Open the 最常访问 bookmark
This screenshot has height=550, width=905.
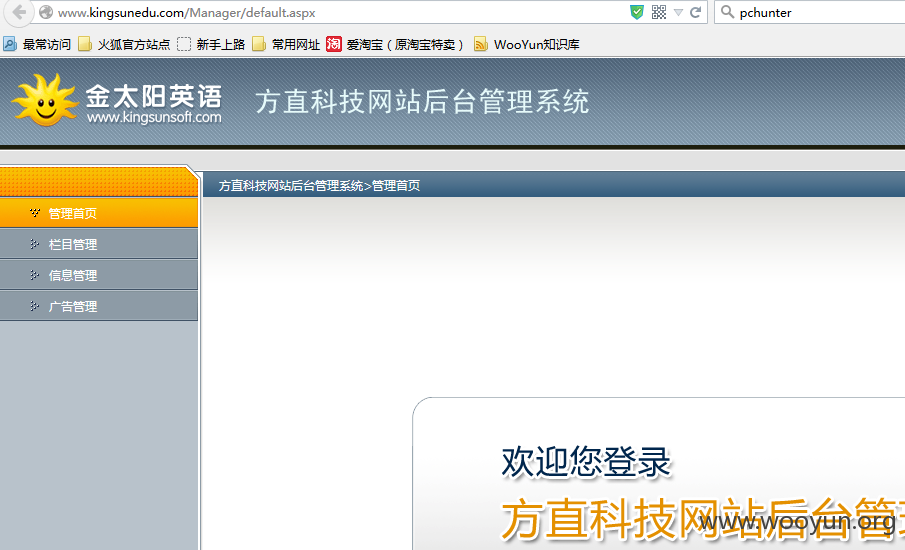click(x=37, y=44)
